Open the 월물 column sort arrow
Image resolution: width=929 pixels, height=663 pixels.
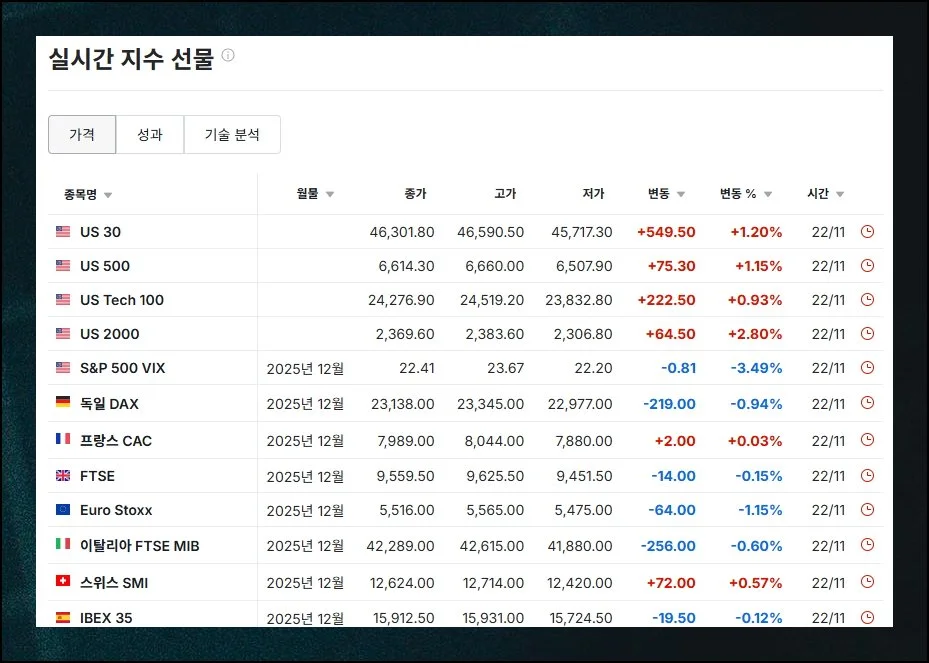point(330,194)
